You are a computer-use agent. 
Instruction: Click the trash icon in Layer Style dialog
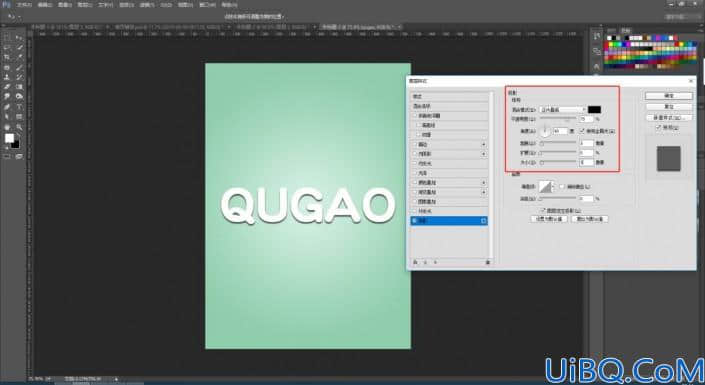(x=488, y=262)
